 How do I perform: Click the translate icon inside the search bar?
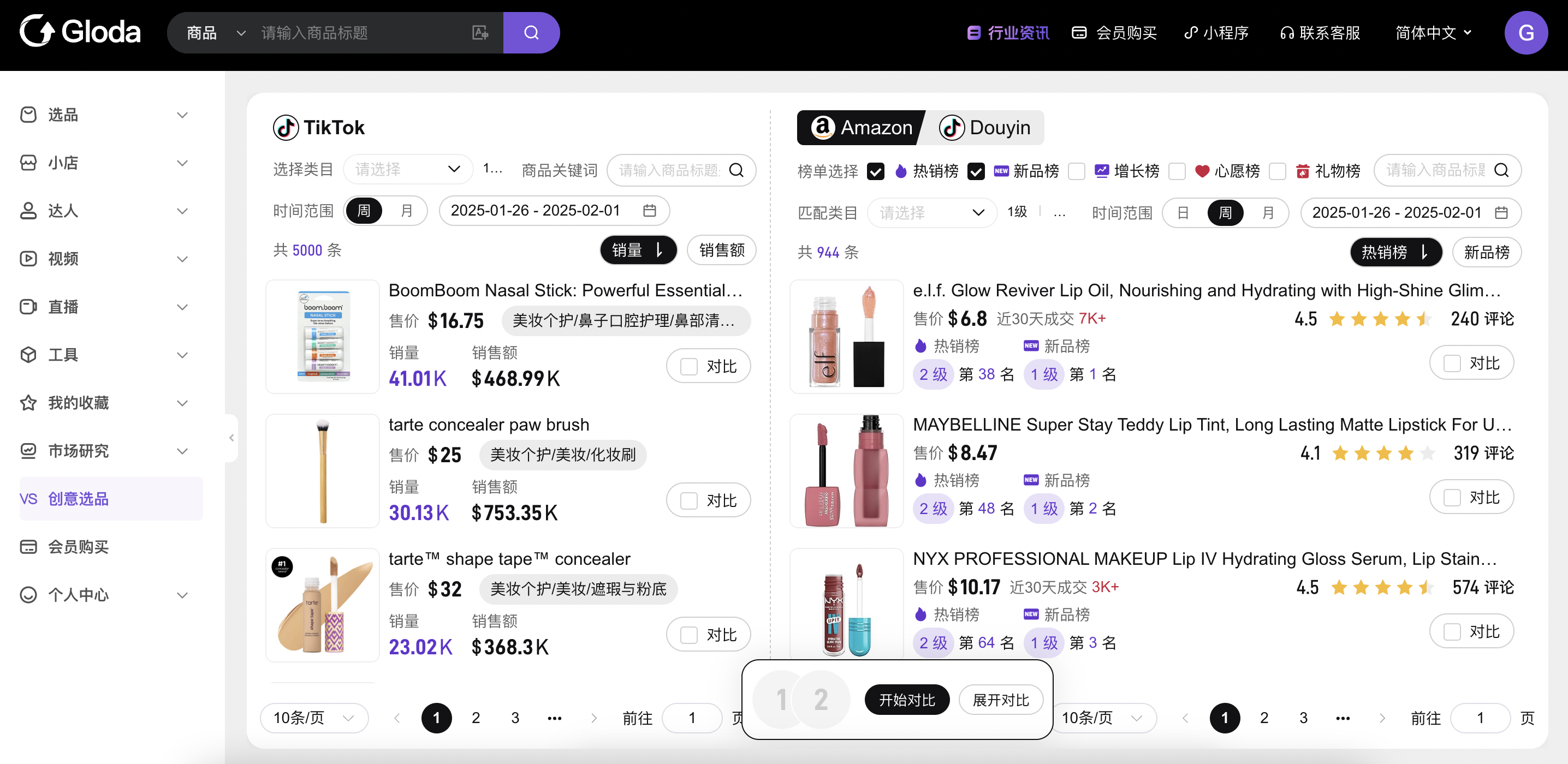pyautogui.click(x=480, y=32)
